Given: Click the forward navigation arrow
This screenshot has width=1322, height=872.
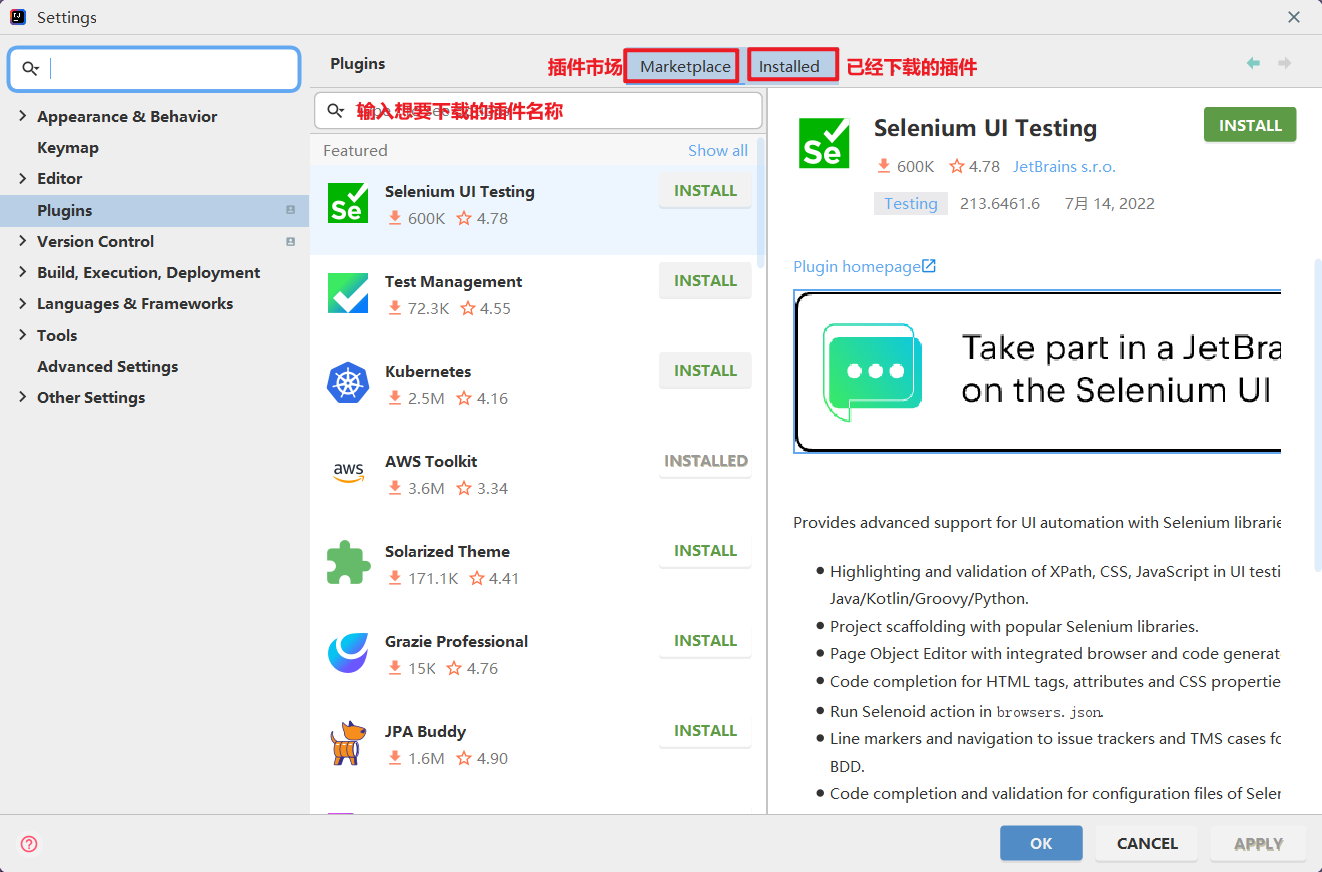Looking at the screenshot, I should tap(1284, 63).
